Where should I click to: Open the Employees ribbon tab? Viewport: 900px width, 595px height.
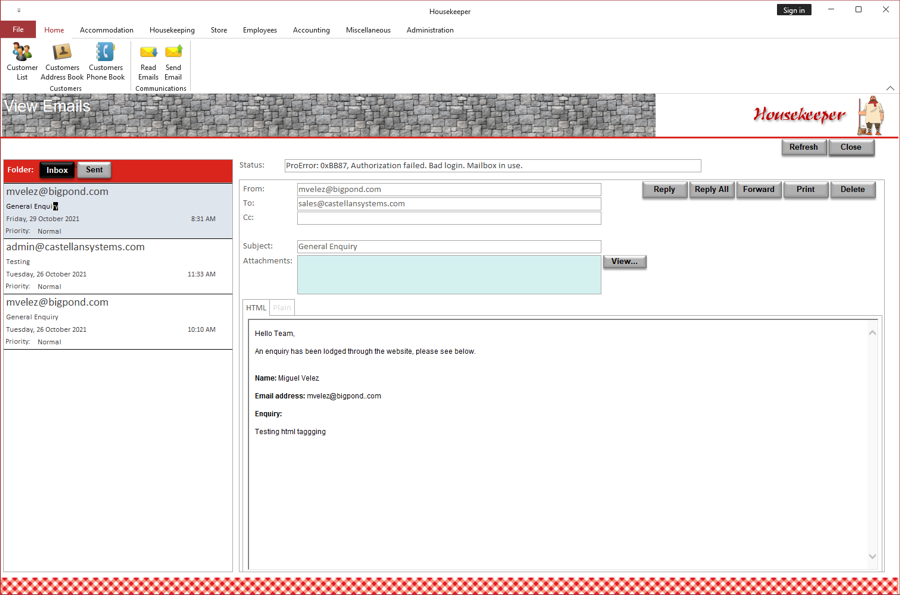(x=259, y=30)
